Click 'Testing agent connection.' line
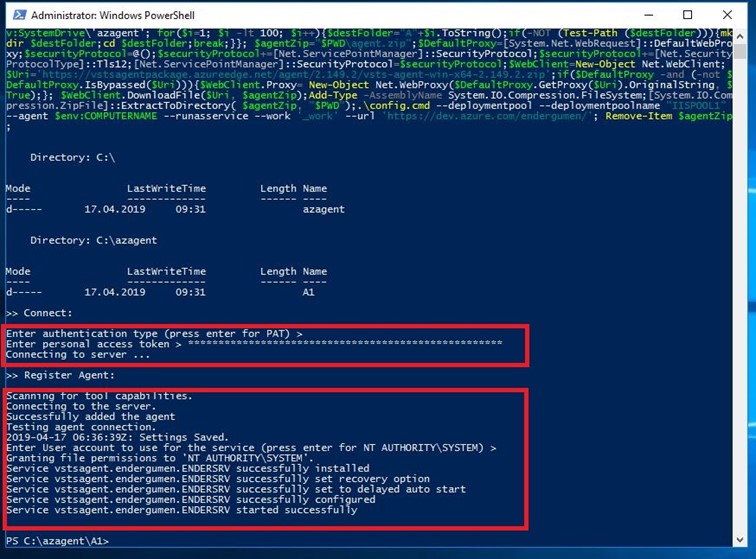The height and width of the screenshot is (559, 756). 81,427
